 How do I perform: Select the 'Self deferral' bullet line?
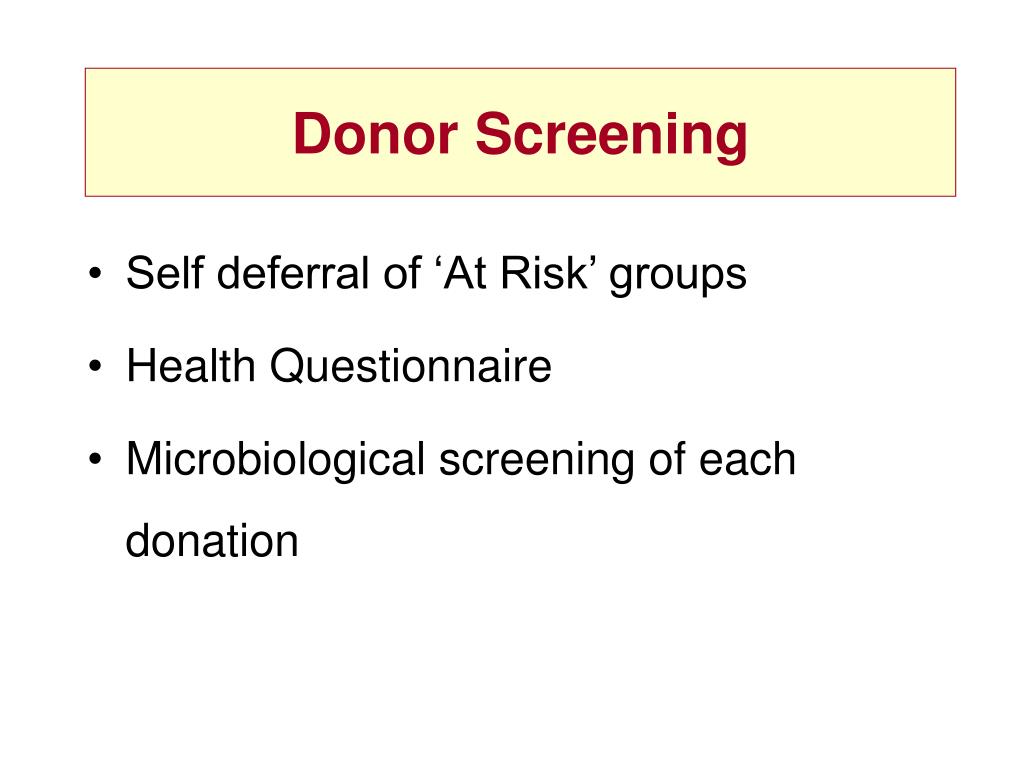[436, 274]
